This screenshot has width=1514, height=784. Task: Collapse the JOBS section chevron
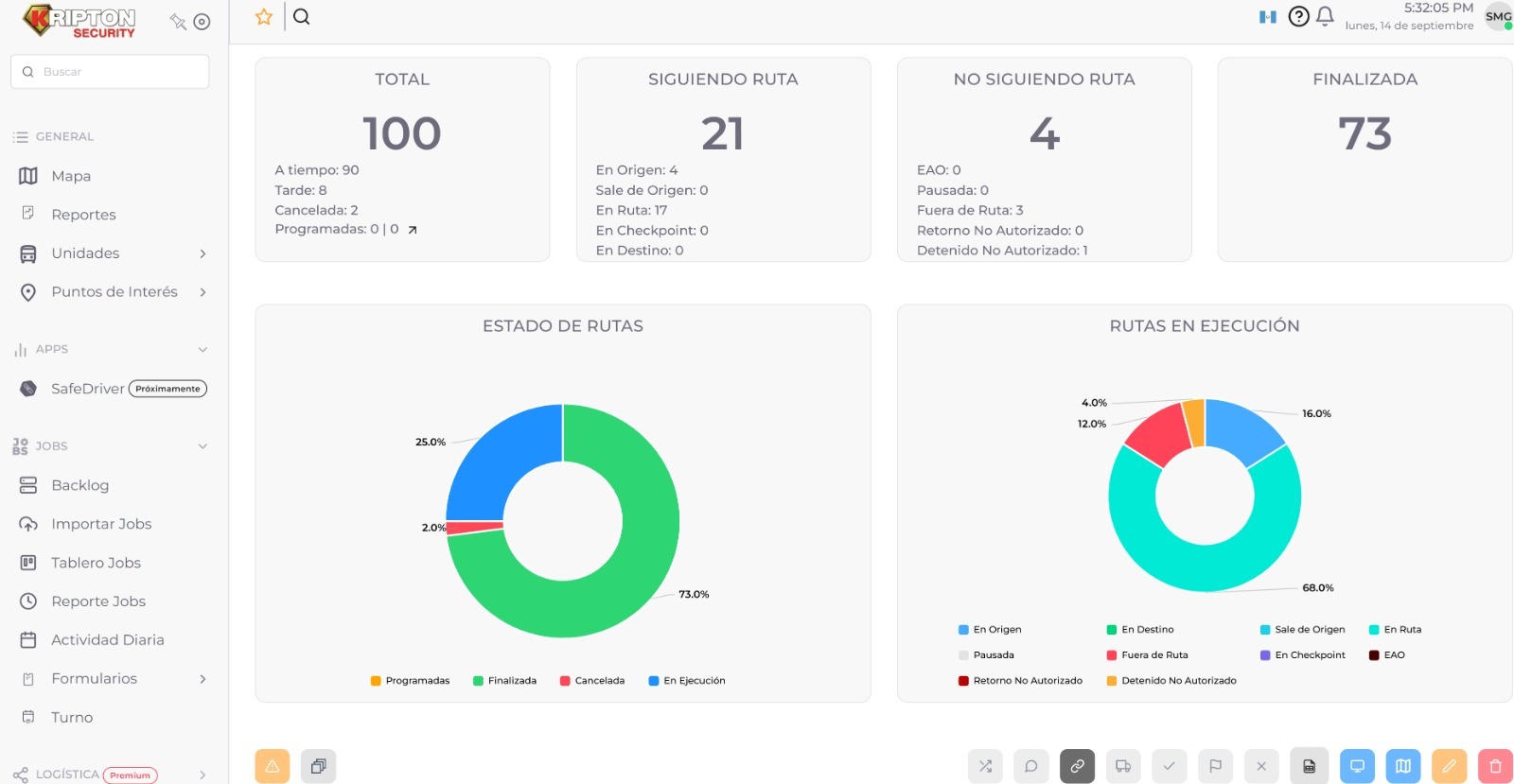point(202,446)
